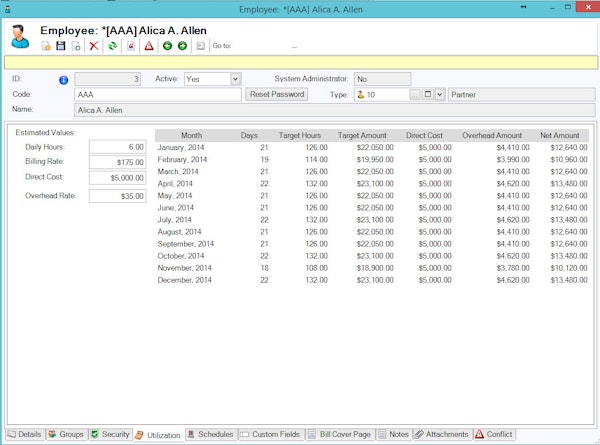Click the Direct Cost column header
This screenshot has width=600, height=445.
click(424, 135)
